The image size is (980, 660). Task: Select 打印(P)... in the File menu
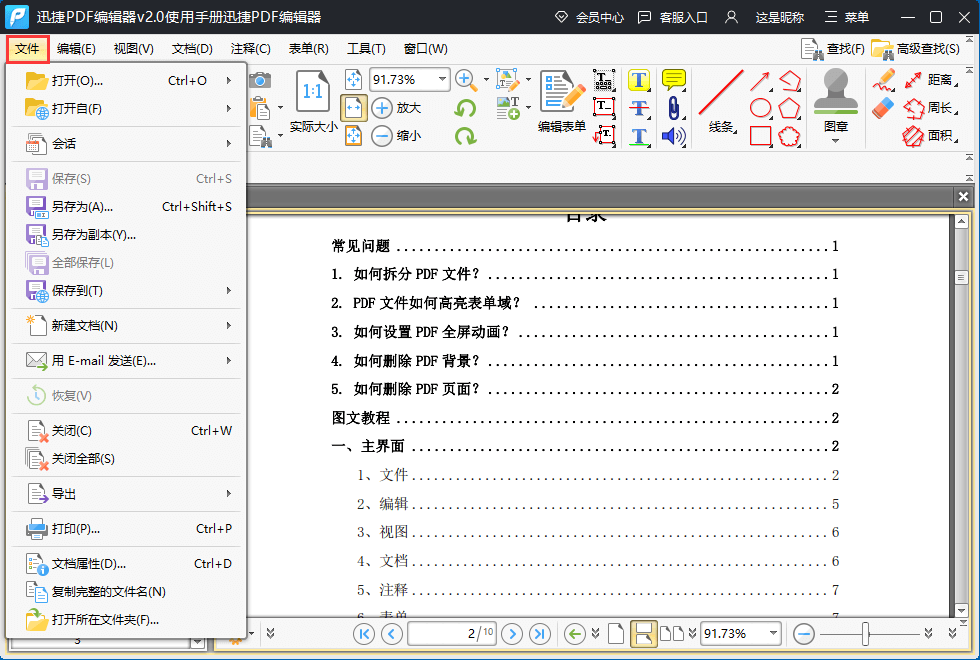[x=76, y=529]
